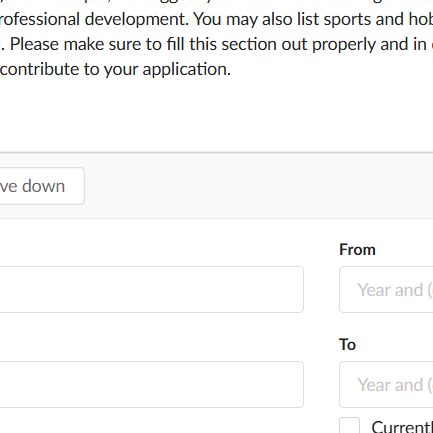Image resolution: width=433 pixels, height=433 pixels.
Task: Click the "To" label
Action: pyautogui.click(x=347, y=344)
